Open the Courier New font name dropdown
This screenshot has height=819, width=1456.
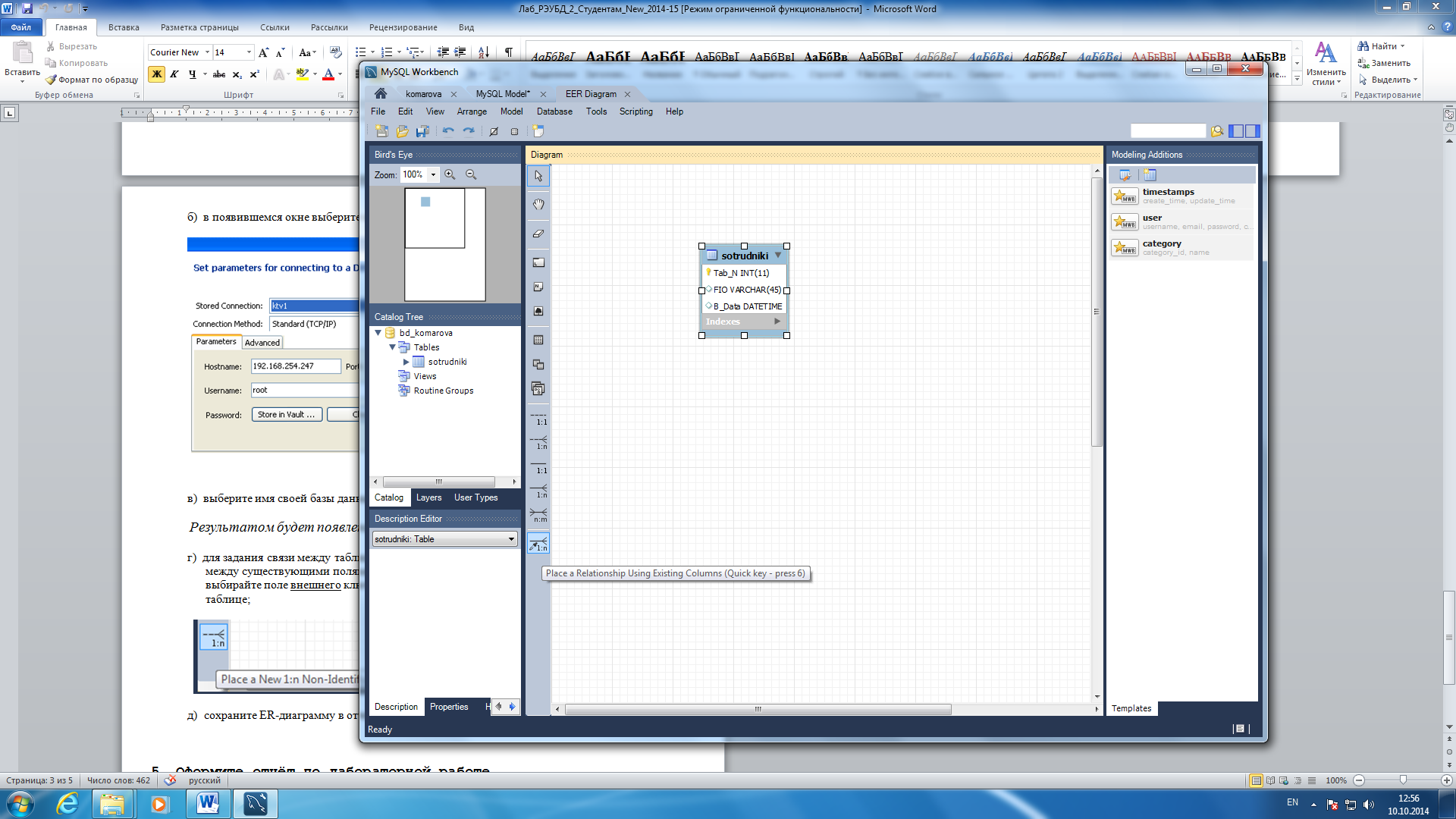point(207,52)
